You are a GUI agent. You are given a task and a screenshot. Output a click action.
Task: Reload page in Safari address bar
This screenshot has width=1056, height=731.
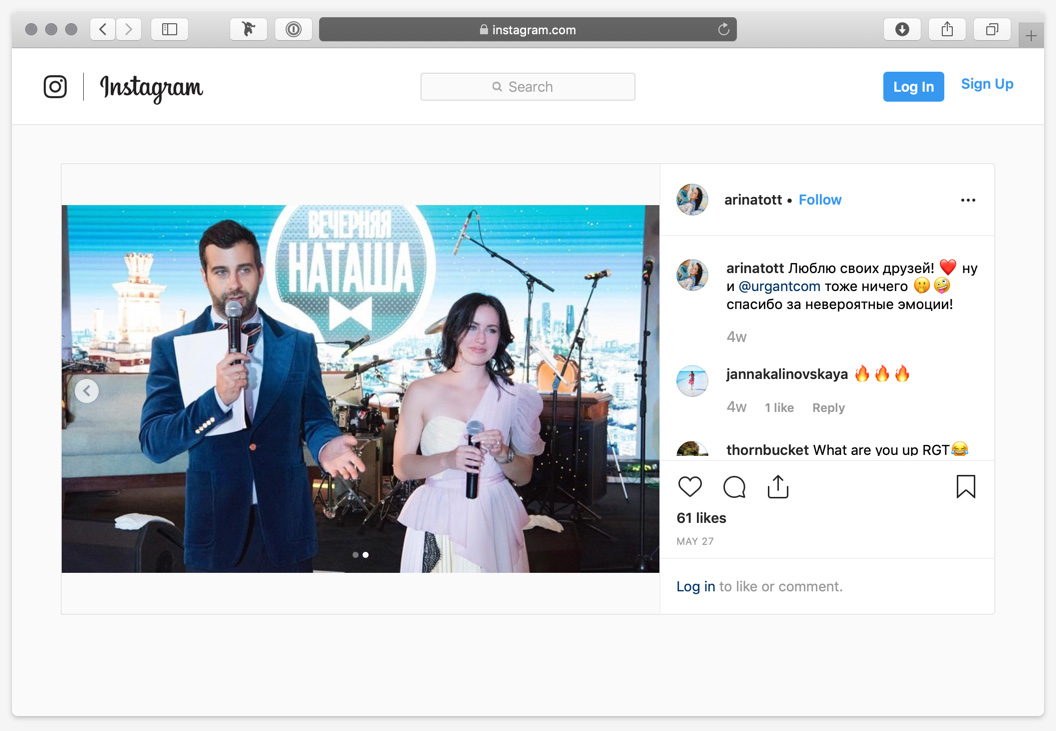[723, 30]
